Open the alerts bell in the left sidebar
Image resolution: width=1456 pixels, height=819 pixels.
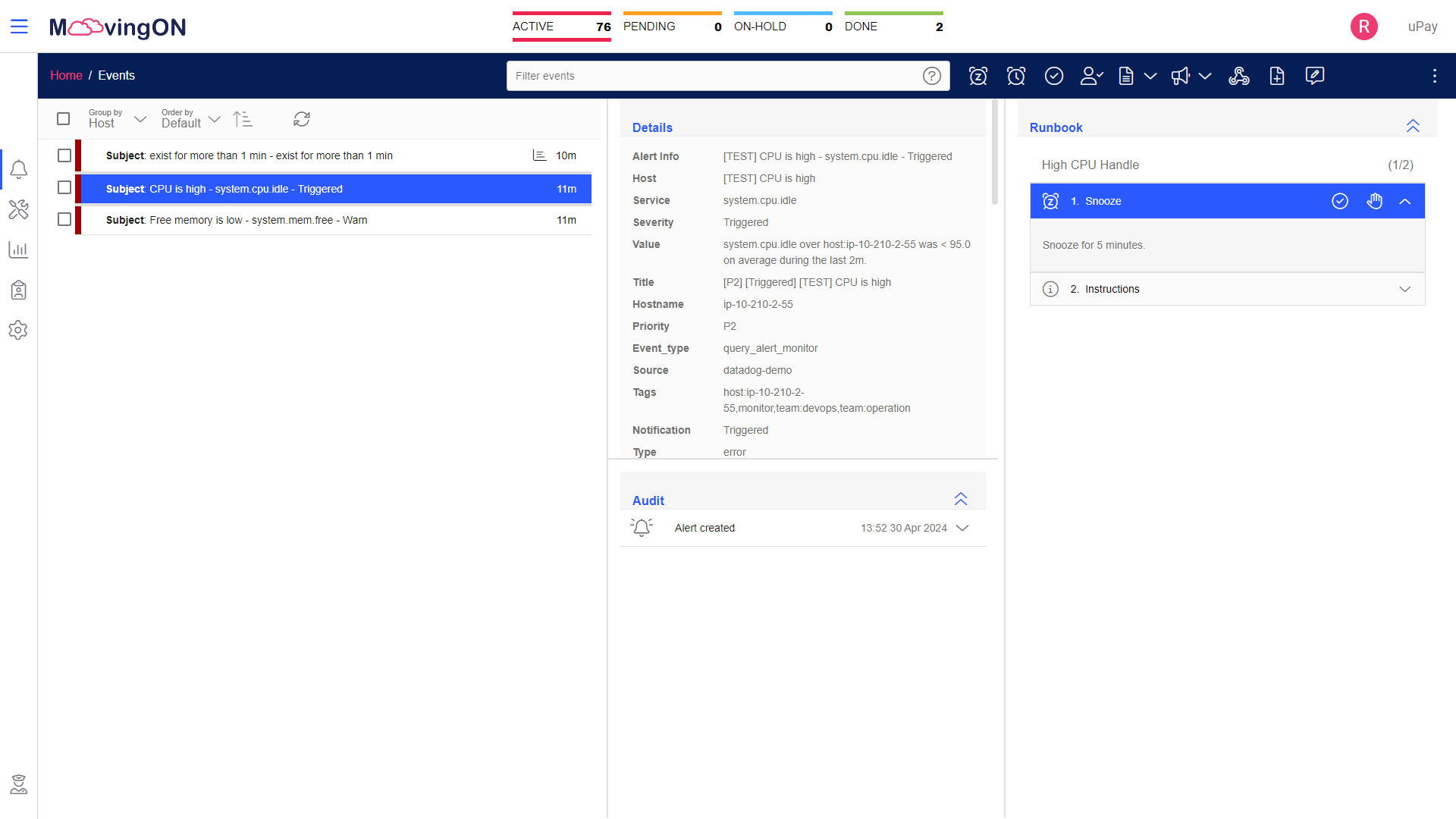[x=18, y=169]
